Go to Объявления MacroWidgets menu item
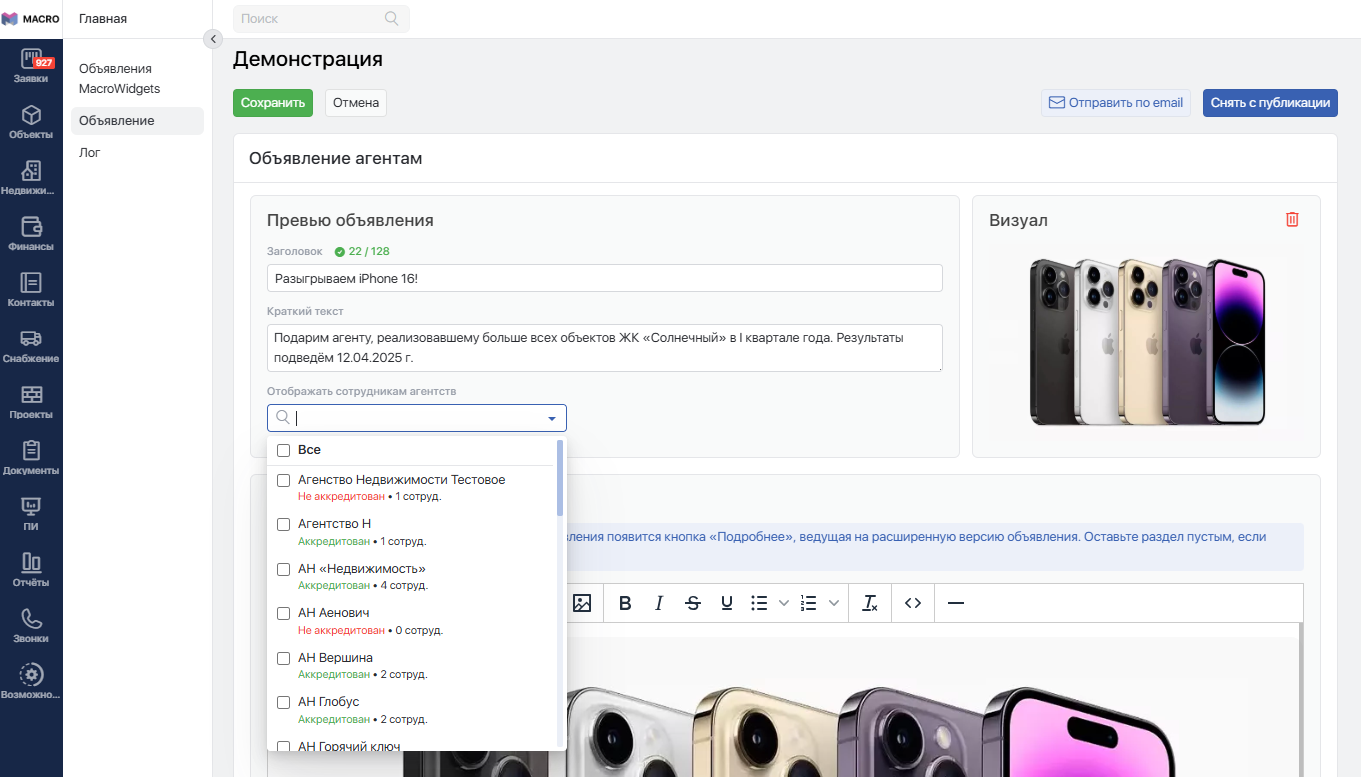Image resolution: width=1361 pixels, height=777 pixels. (120, 79)
